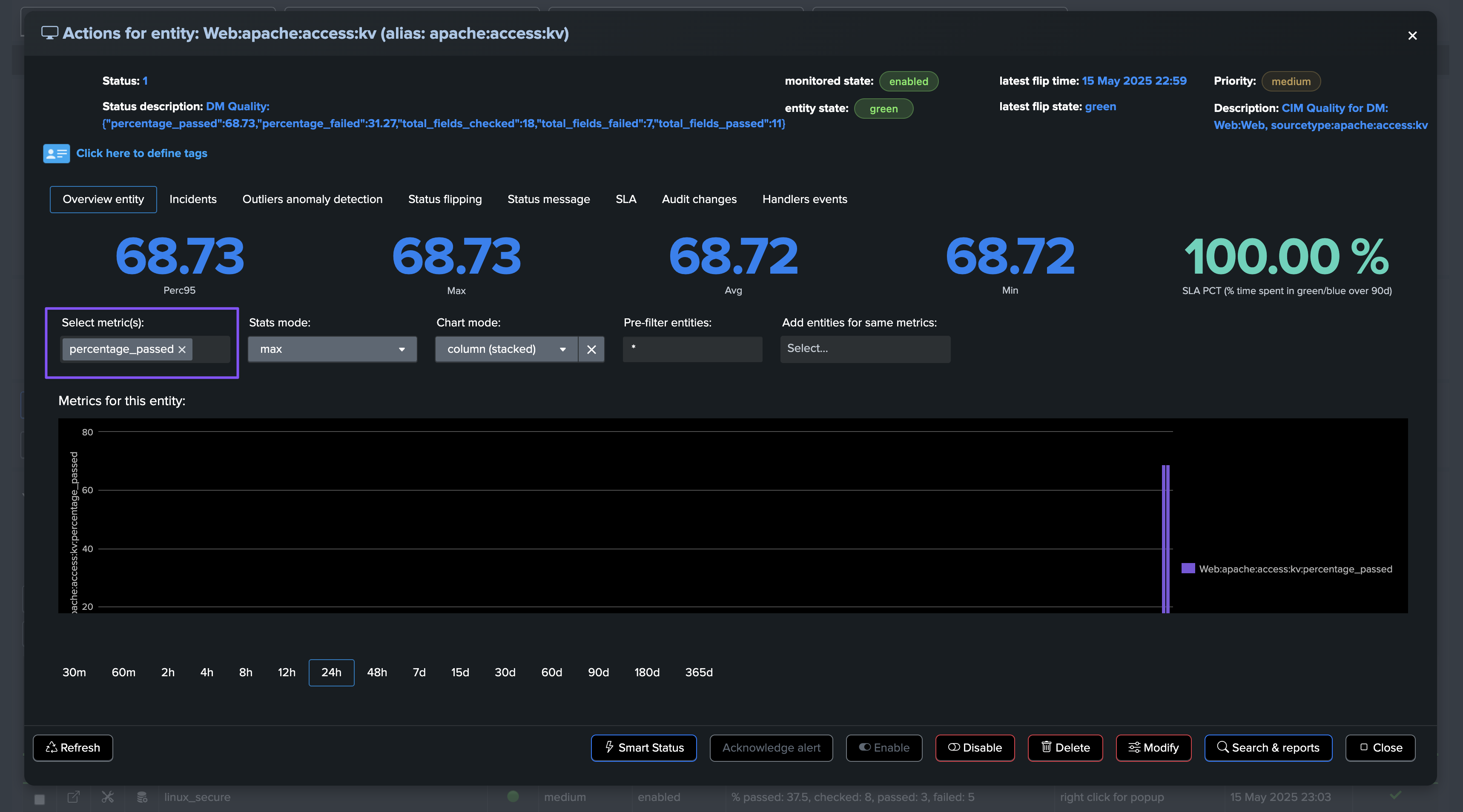Select the 7d time range
Image resolution: width=1463 pixels, height=812 pixels.
pyautogui.click(x=419, y=672)
